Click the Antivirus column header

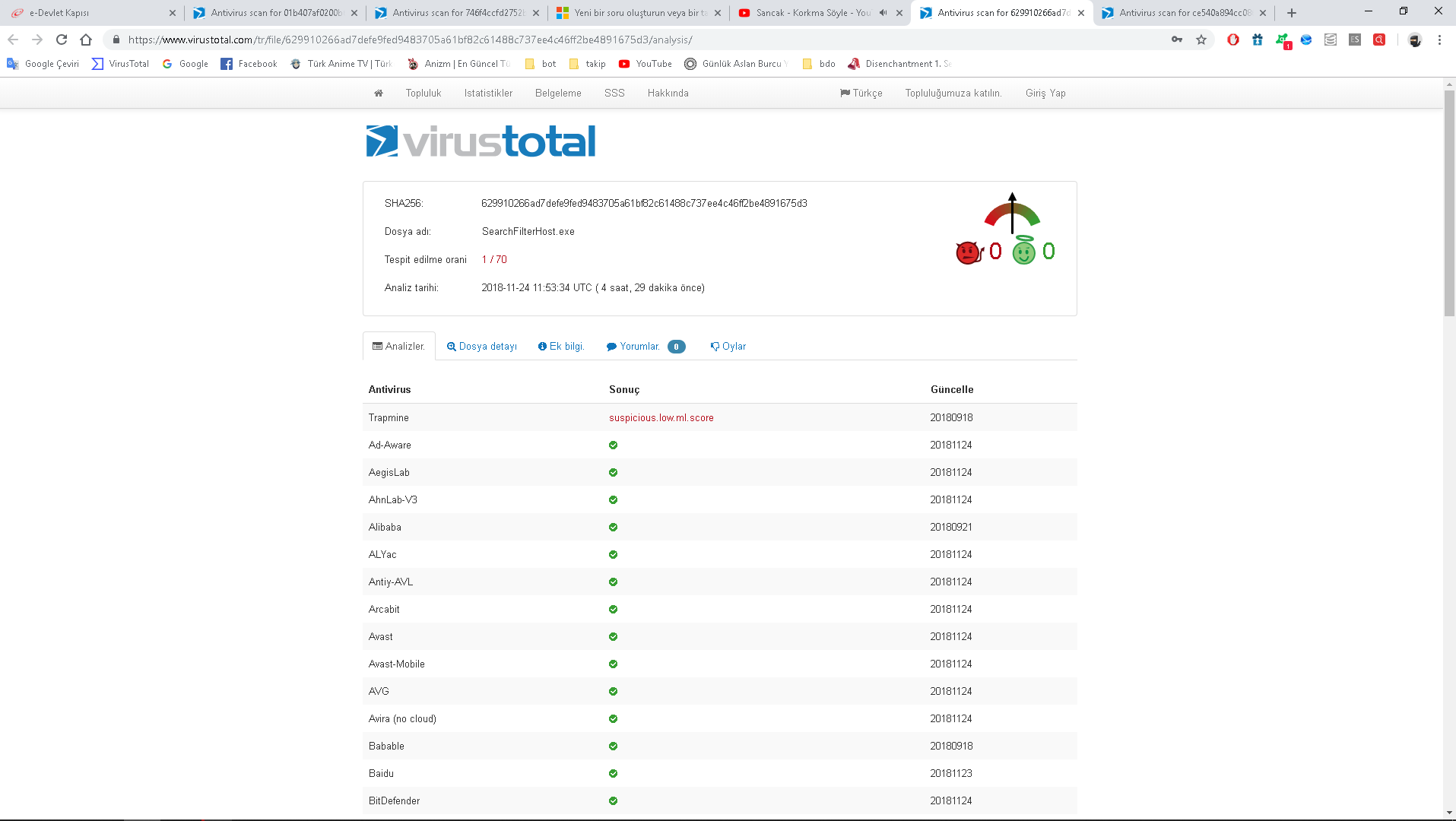pos(389,390)
